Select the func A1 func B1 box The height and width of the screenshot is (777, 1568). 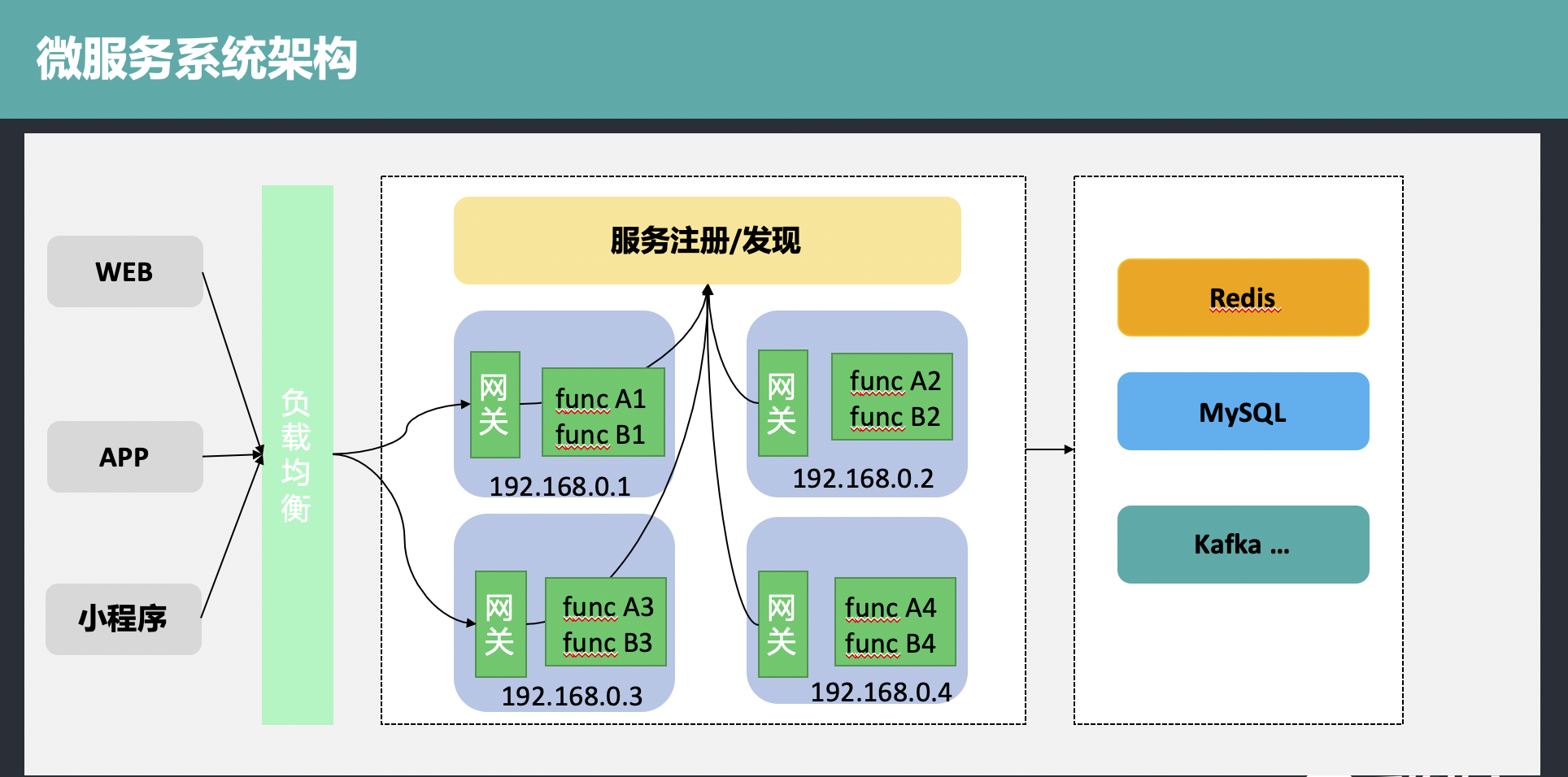pyautogui.click(x=603, y=412)
